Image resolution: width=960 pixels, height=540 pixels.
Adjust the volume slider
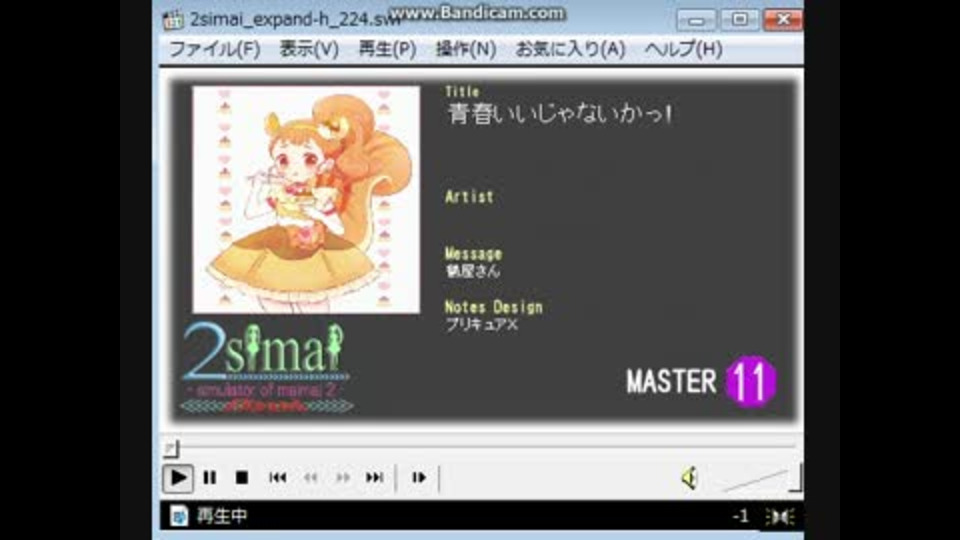click(x=762, y=478)
